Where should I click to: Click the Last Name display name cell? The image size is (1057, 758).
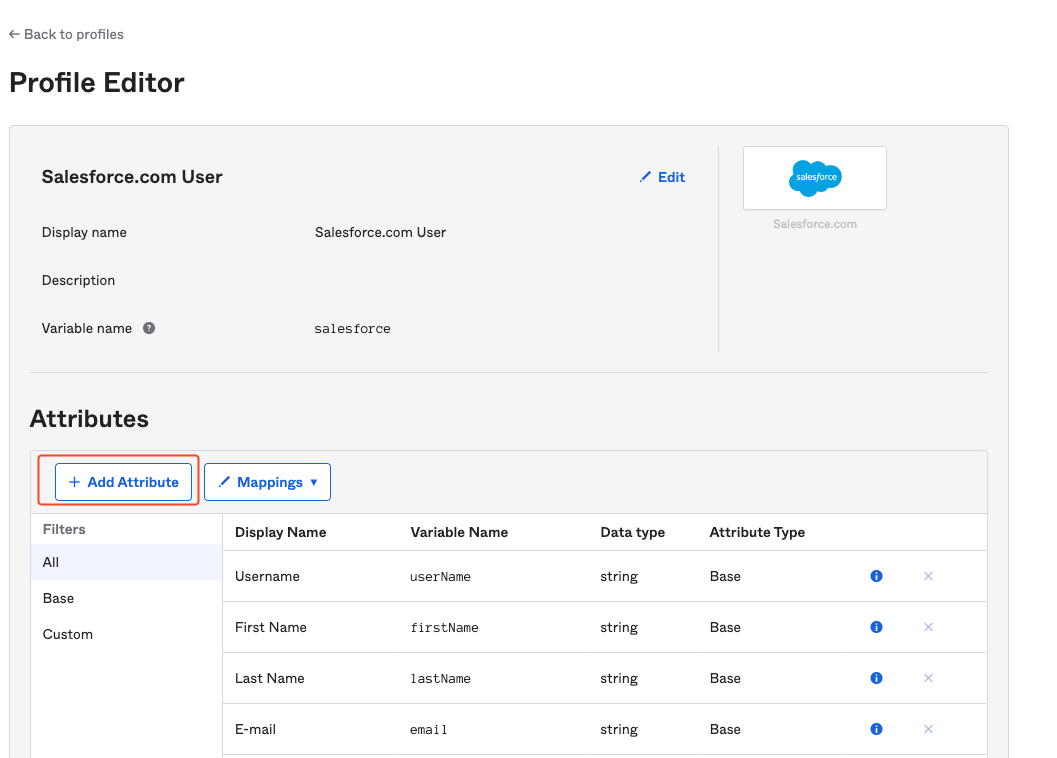coord(270,678)
